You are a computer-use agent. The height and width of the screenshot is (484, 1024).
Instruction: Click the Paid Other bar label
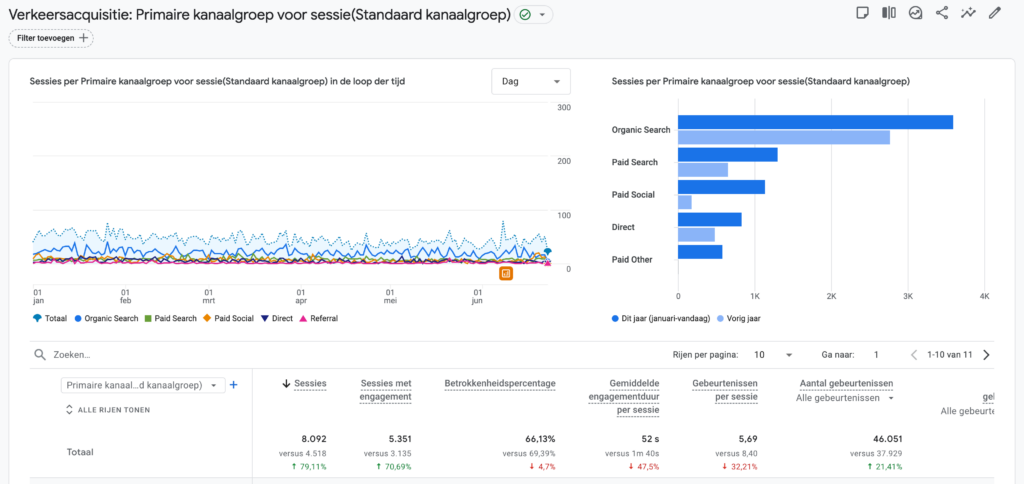[632, 259]
